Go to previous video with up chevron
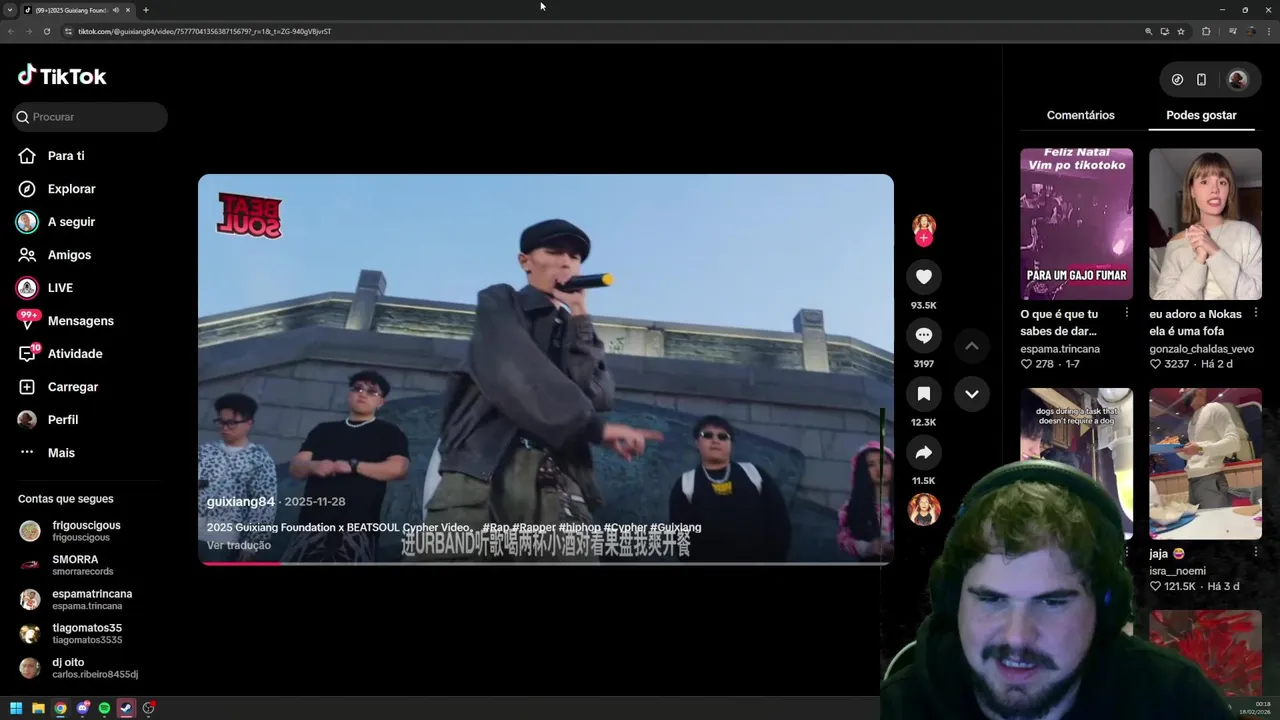 (x=971, y=346)
